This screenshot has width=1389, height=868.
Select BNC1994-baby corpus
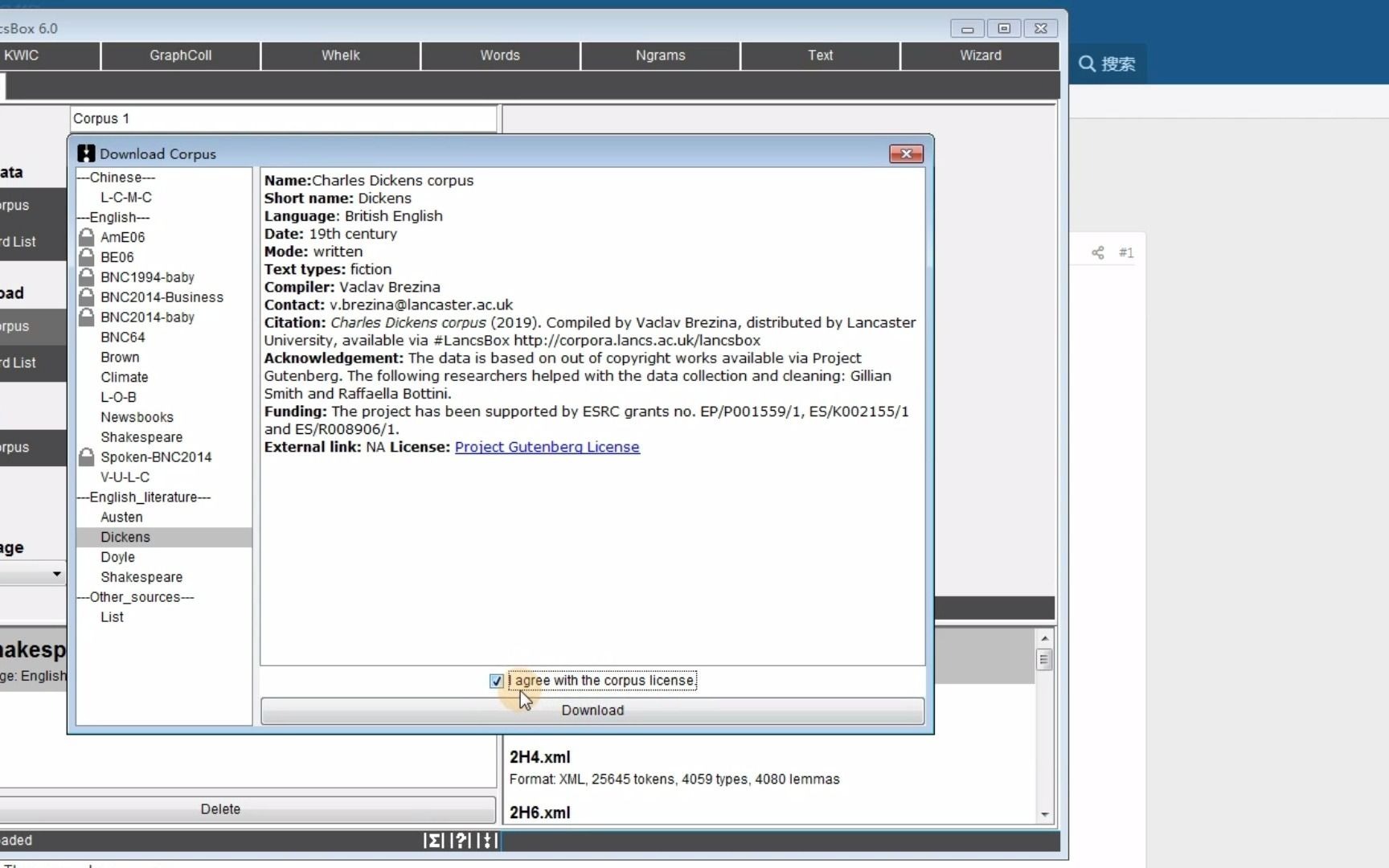coord(147,277)
